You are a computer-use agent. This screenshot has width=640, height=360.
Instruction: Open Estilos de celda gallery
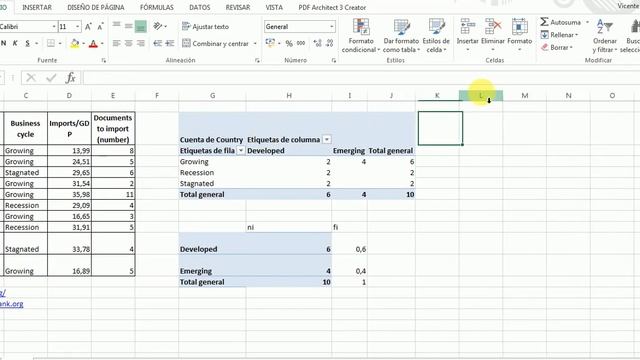[x=436, y=36]
